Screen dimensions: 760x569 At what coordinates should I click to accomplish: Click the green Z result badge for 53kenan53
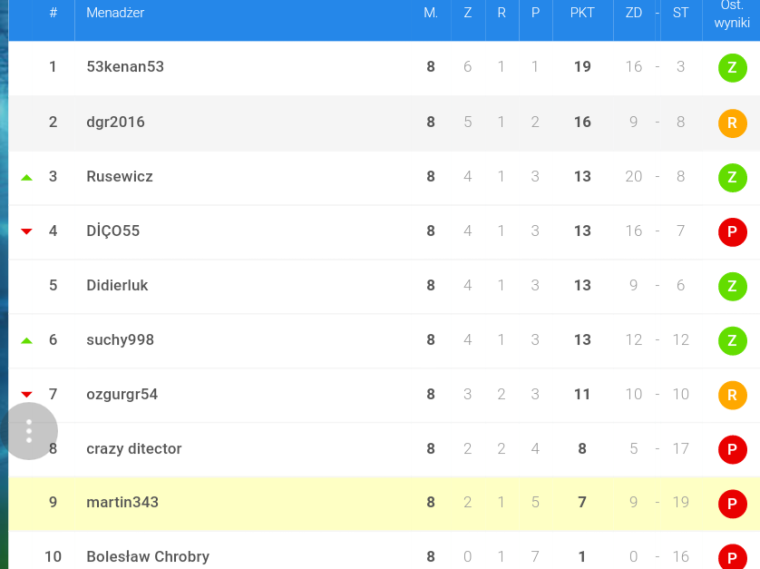pos(732,67)
